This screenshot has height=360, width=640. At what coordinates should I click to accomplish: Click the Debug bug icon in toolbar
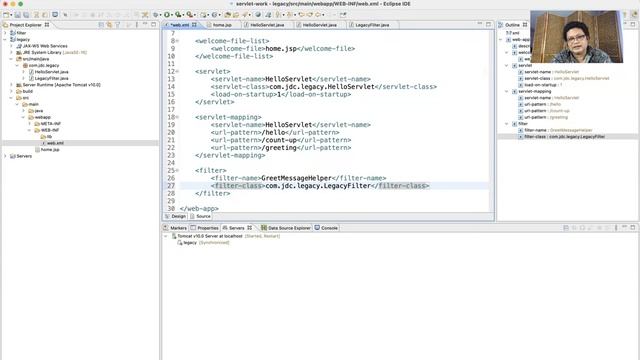click(x=155, y=15)
